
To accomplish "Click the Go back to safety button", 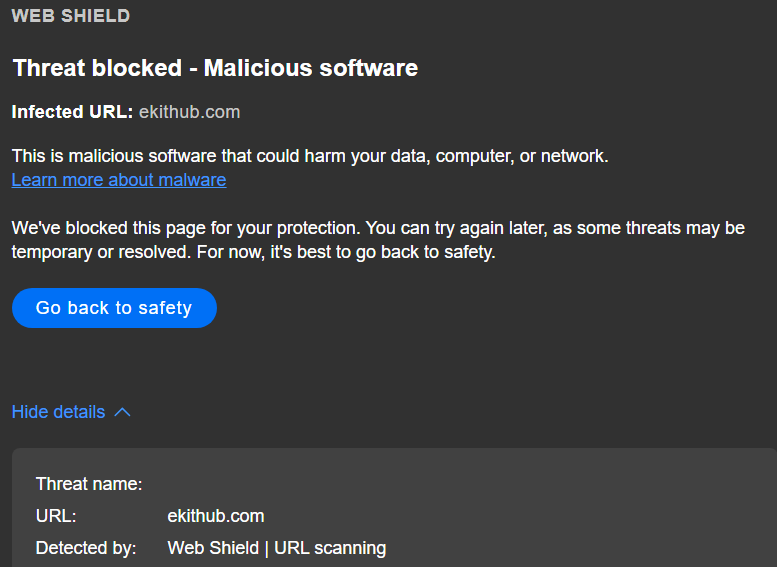I will tap(114, 308).
